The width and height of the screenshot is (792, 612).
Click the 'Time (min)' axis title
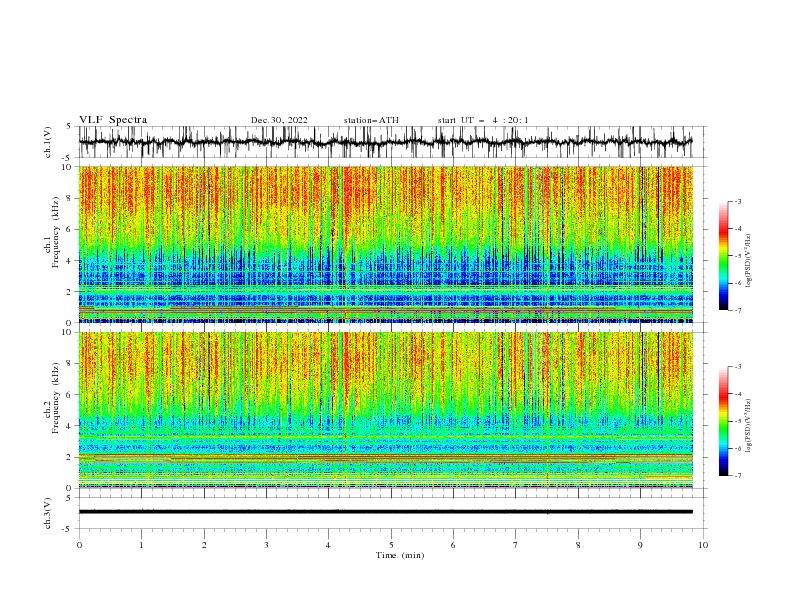[400, 555]
